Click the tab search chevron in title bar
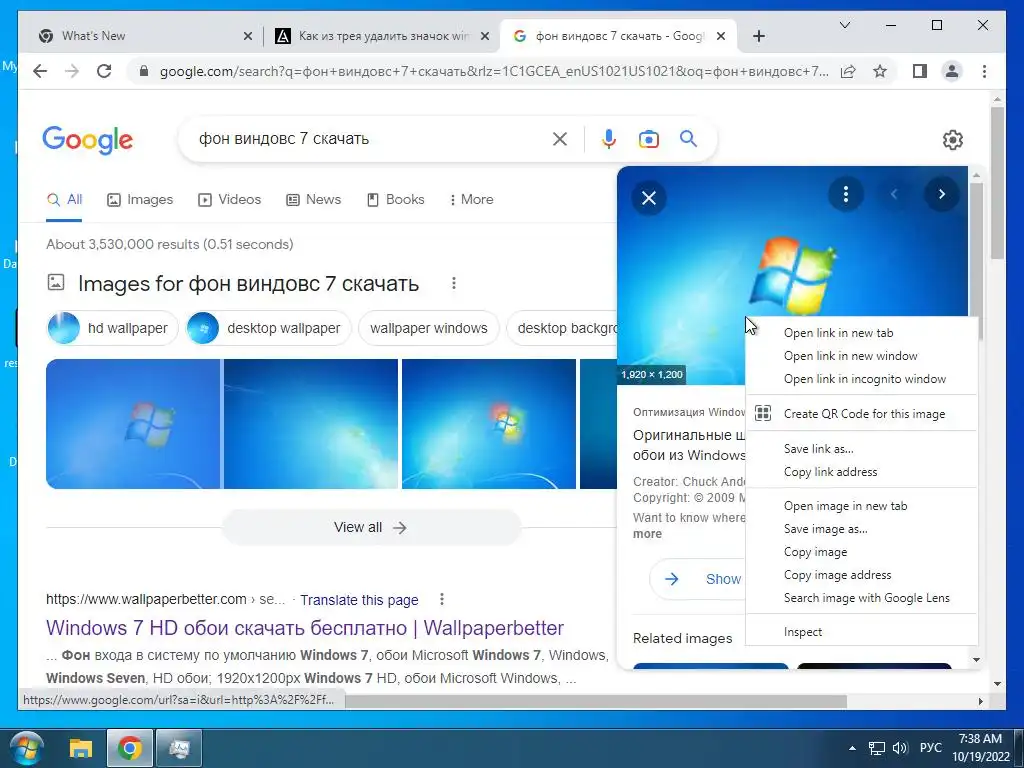This screenshot has height=768, width=1024. tap(844, 25)
